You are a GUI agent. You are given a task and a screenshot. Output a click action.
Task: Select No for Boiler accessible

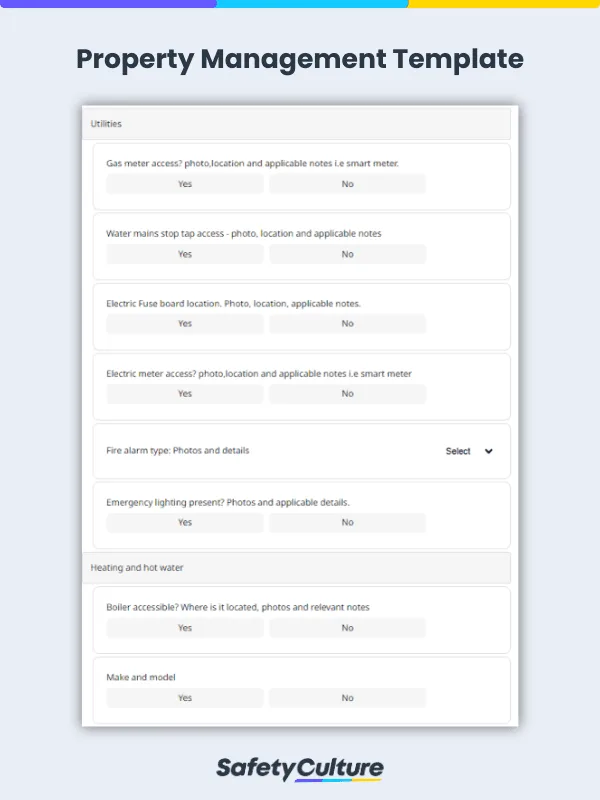347,628
